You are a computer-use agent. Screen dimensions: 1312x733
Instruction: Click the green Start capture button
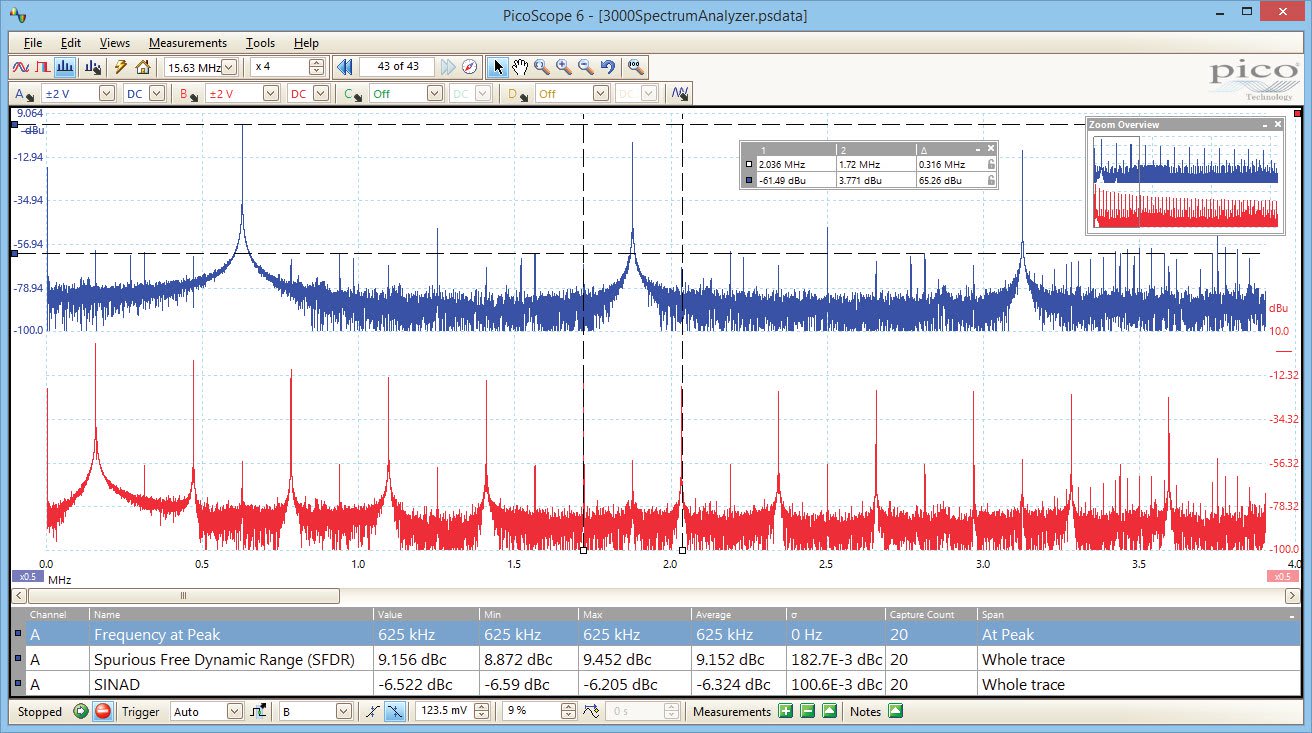pos(81,712)
